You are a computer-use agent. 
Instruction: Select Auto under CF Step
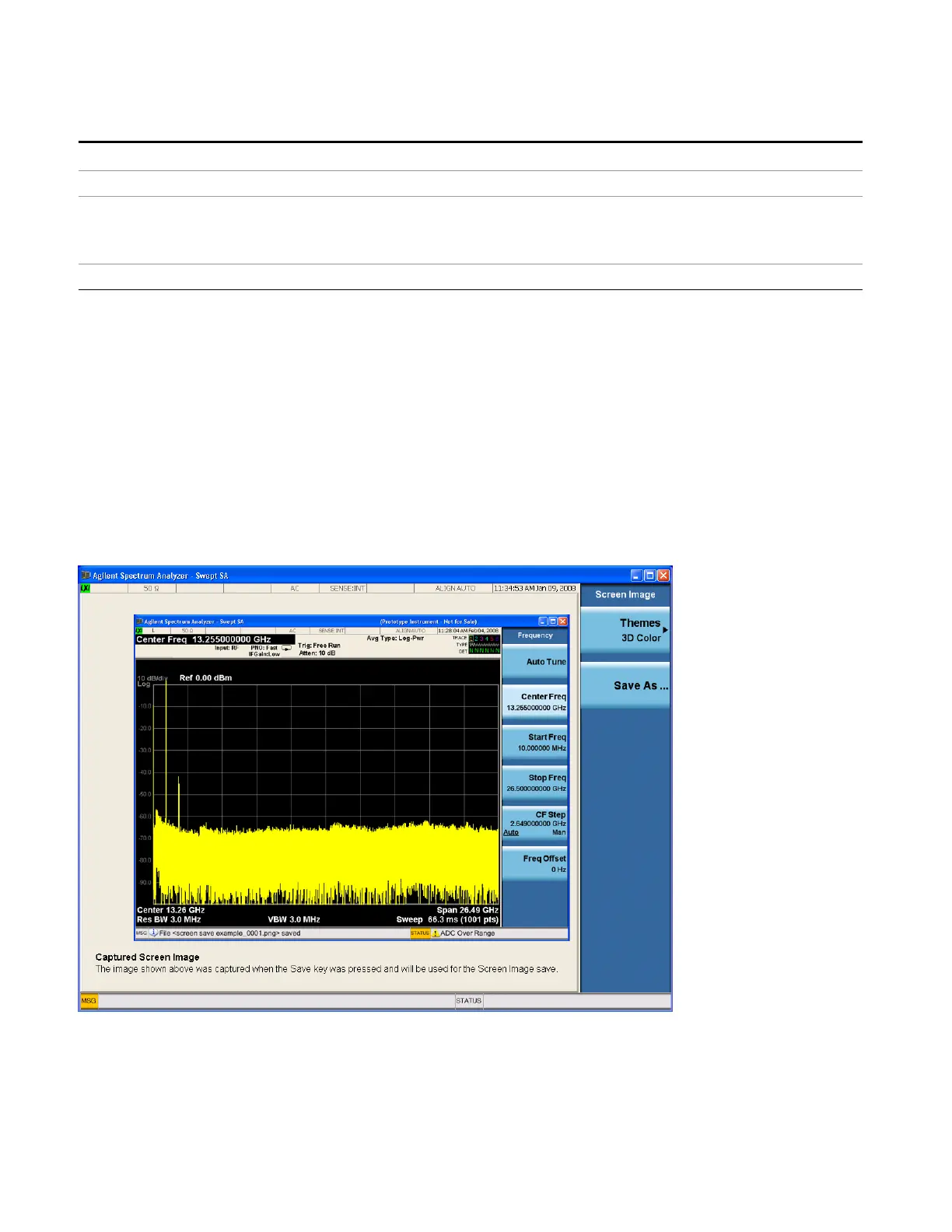pyautogui.click(x=511, y=832)
